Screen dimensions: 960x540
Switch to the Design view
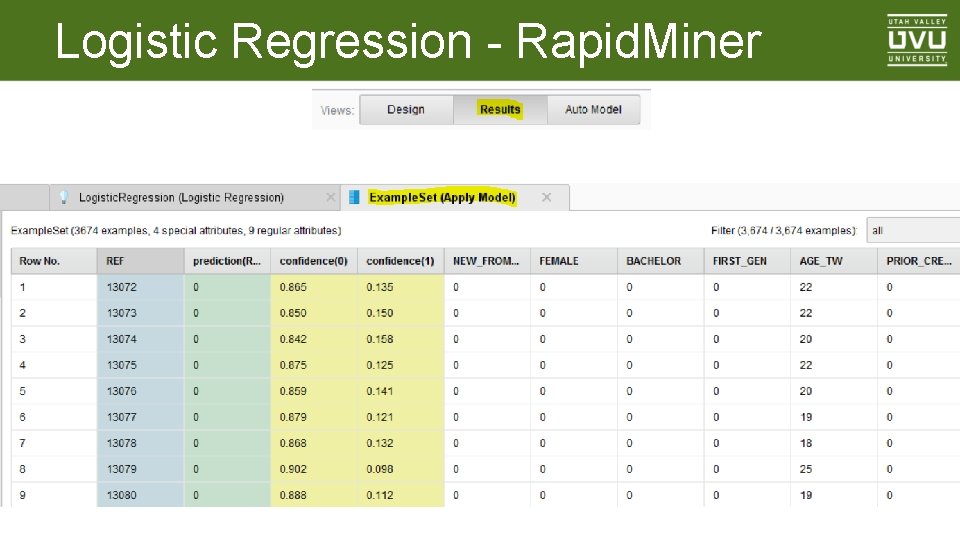pyautogui.click(x=406, y=110)
